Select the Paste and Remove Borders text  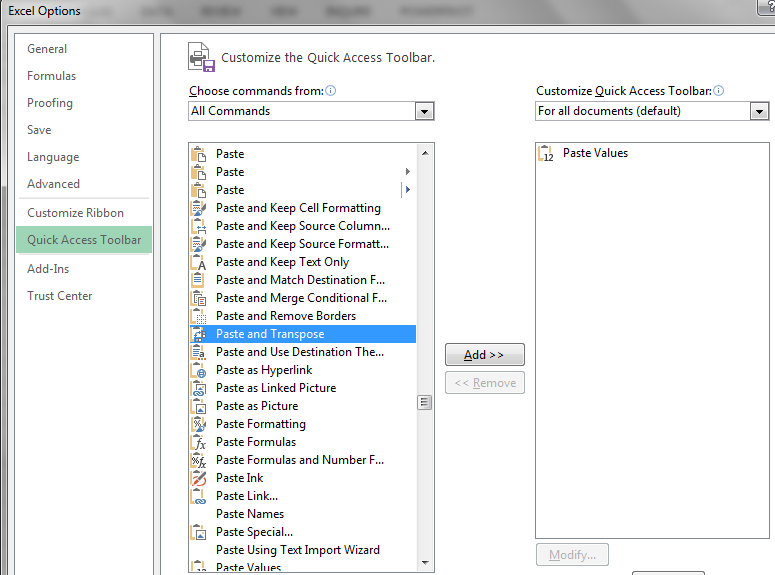[x=286, y=316]
